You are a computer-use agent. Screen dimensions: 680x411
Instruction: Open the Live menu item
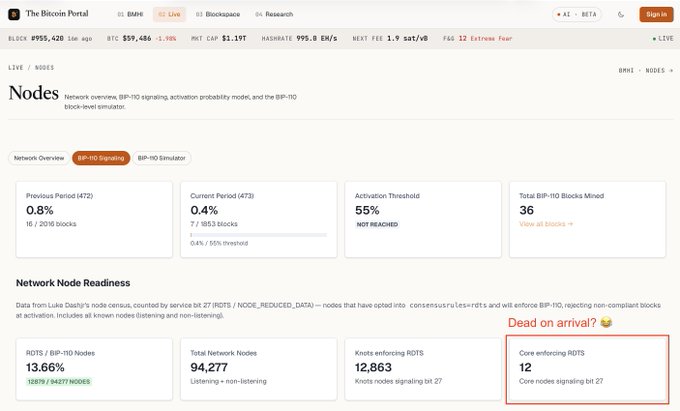(x=169, y=14)
